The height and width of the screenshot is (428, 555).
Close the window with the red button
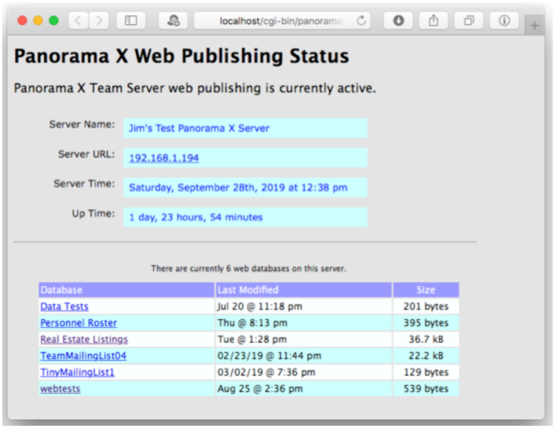click(22, 21)
